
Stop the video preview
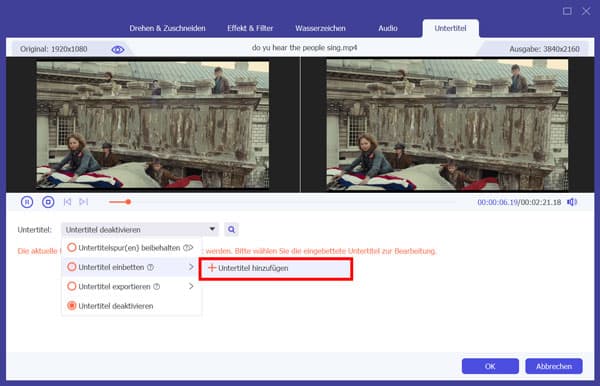[x=48, y=202]
